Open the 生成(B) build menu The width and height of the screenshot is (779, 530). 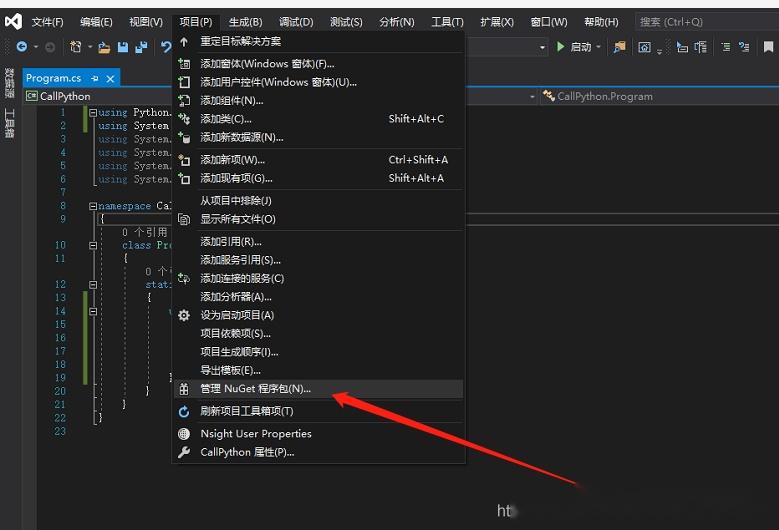point(245,22)
